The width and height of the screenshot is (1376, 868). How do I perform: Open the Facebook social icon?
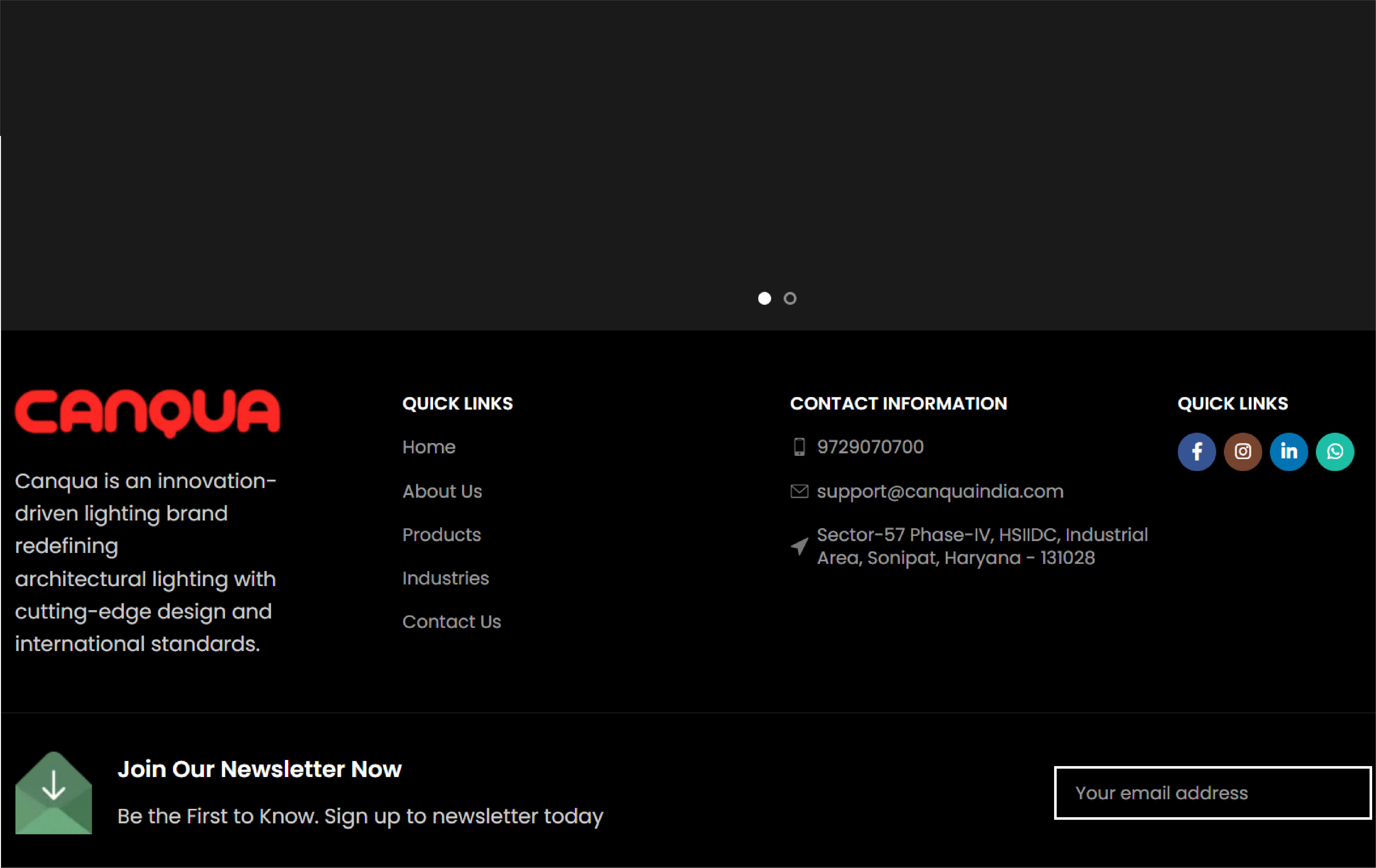coord(1197,451)
